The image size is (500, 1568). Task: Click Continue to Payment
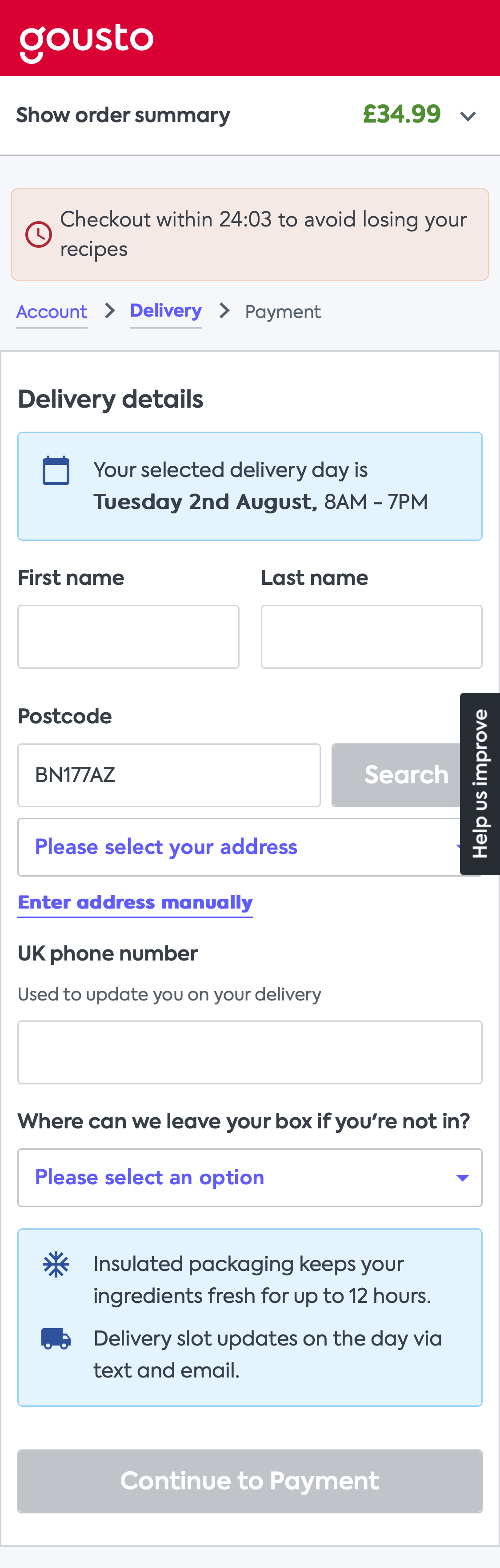(250, 1481)
